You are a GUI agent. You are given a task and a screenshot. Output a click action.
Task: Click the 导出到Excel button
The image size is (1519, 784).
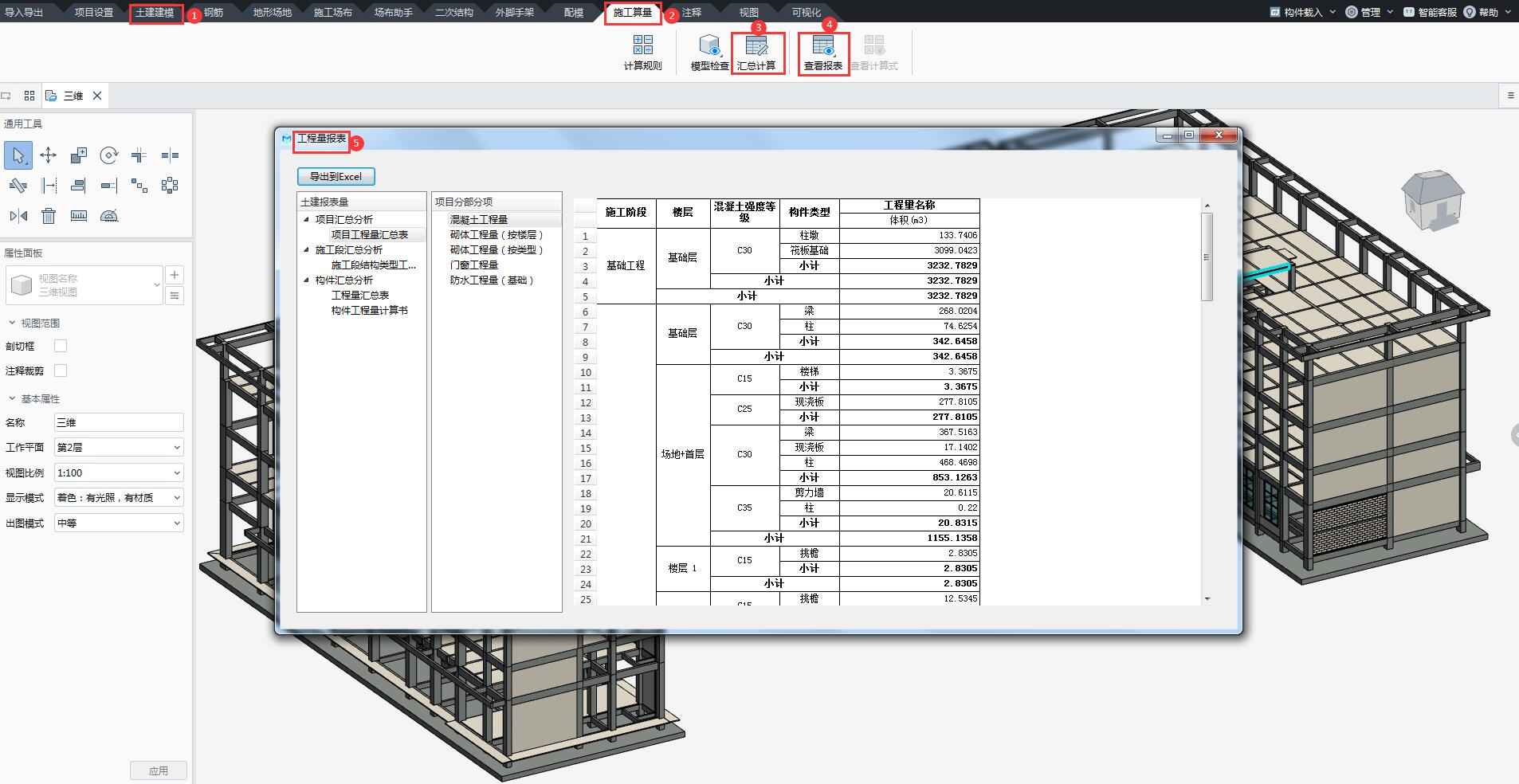click(336, 176)
